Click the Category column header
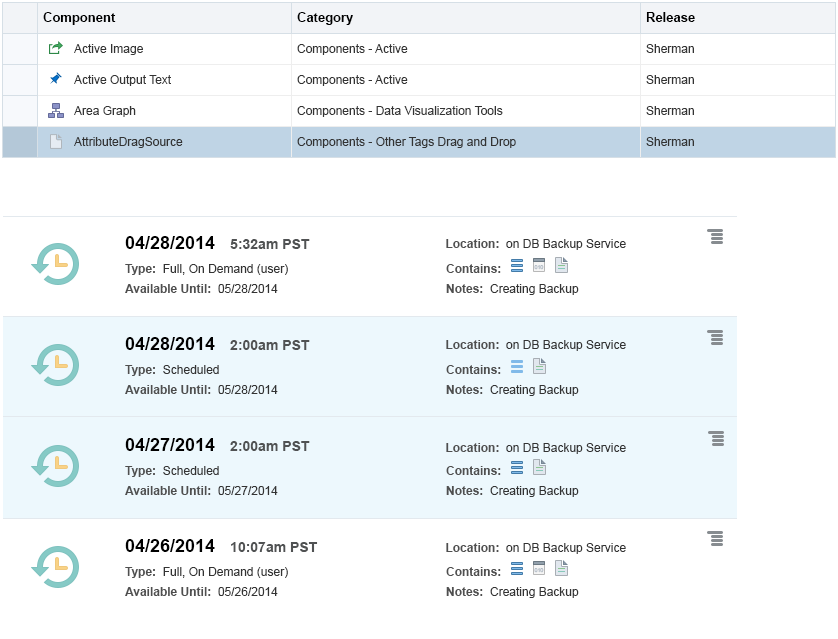Screen dimensions: 838x639 (x=322, y=17)
